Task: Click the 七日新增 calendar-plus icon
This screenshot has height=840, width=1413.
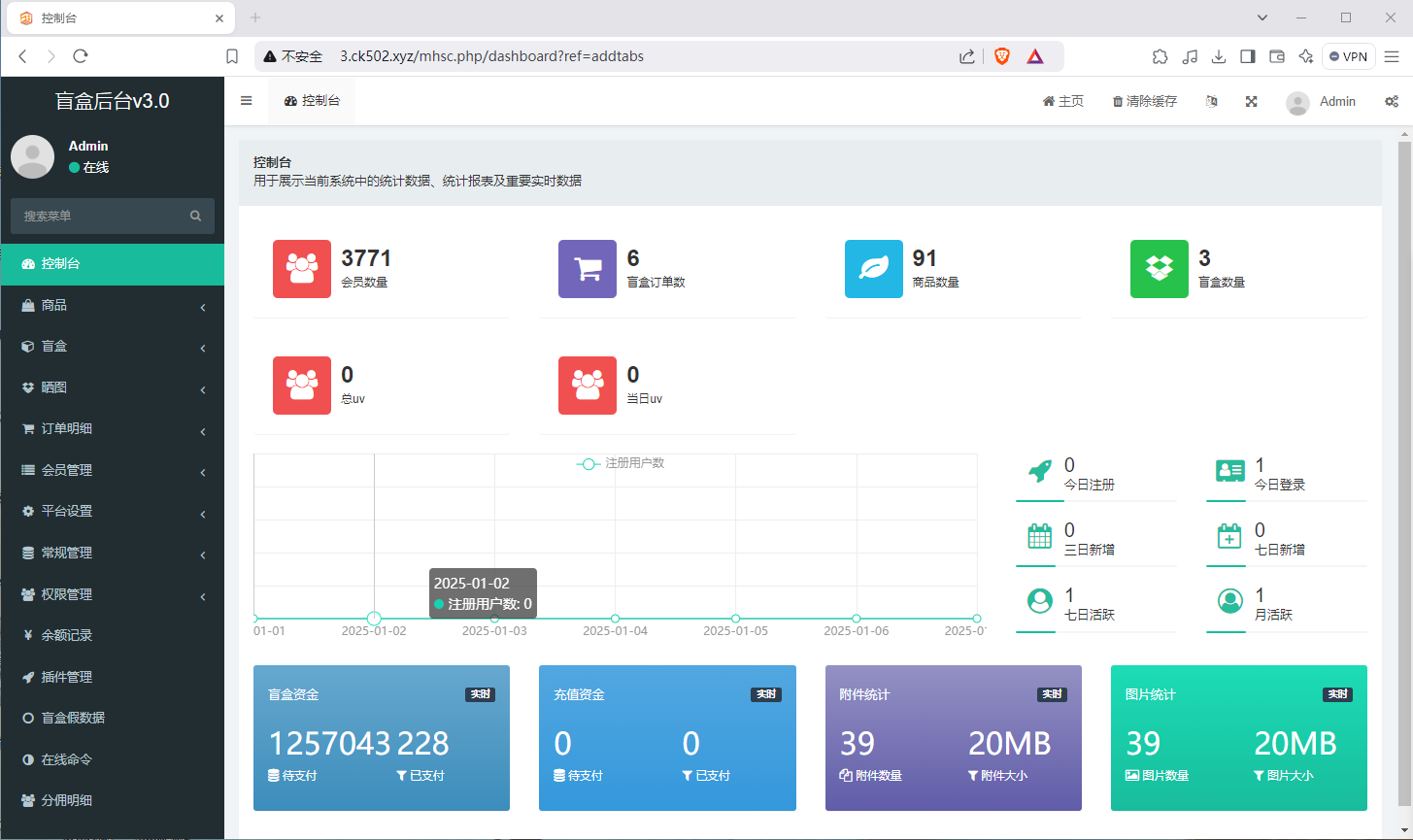Action: pos(1230,537)
